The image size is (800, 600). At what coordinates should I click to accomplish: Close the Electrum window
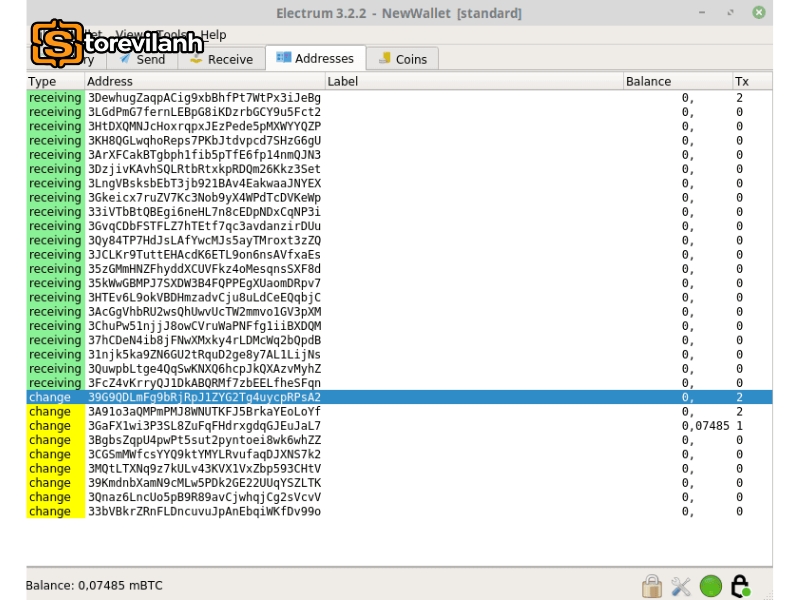click(759, 12)
